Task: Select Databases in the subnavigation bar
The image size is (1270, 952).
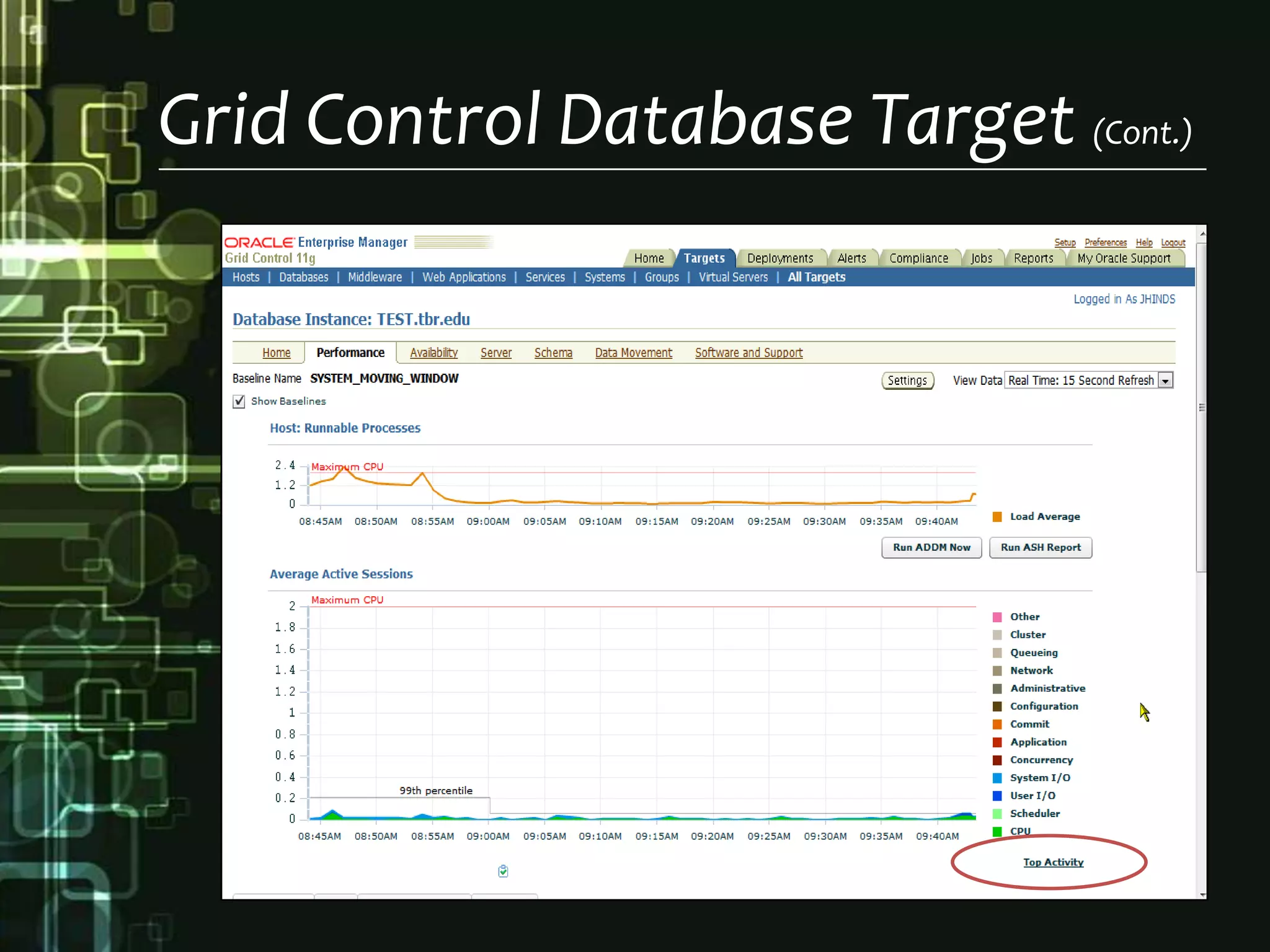Action: 303,277
